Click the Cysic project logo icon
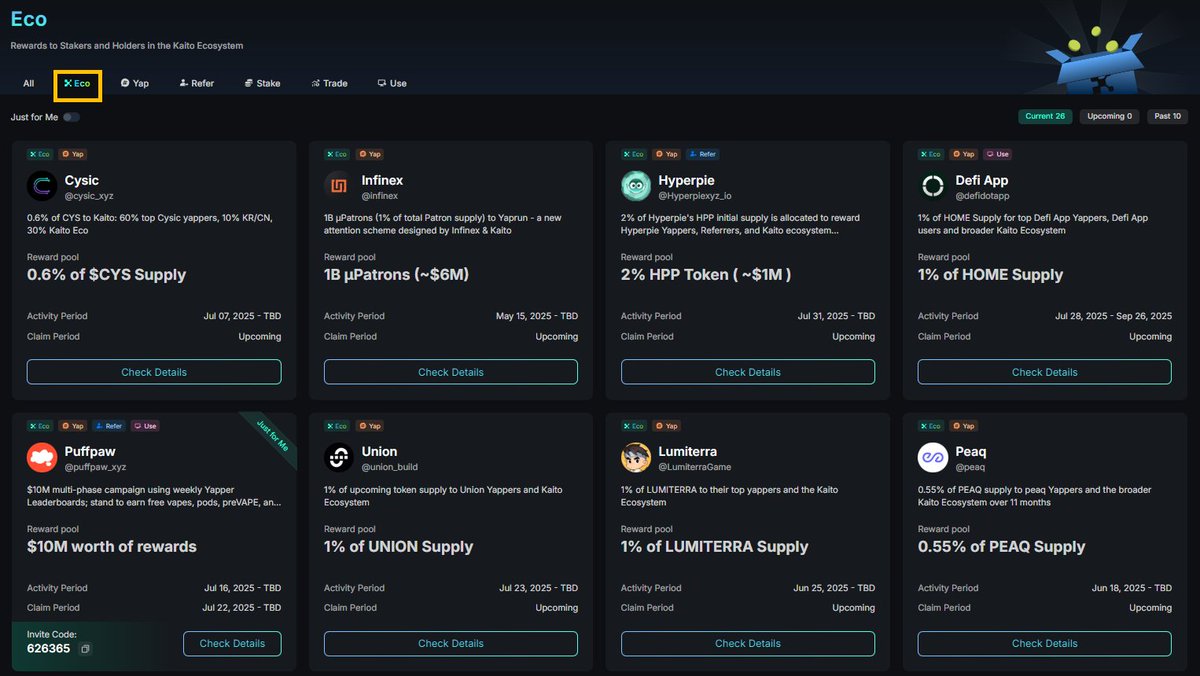Image resolution: width=1200 pixels, height=676 pixels. point(42,186)
